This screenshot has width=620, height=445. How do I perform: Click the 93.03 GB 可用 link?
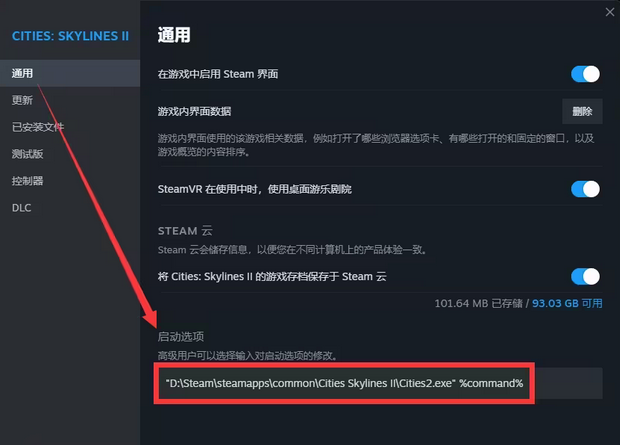coord(567,303)
